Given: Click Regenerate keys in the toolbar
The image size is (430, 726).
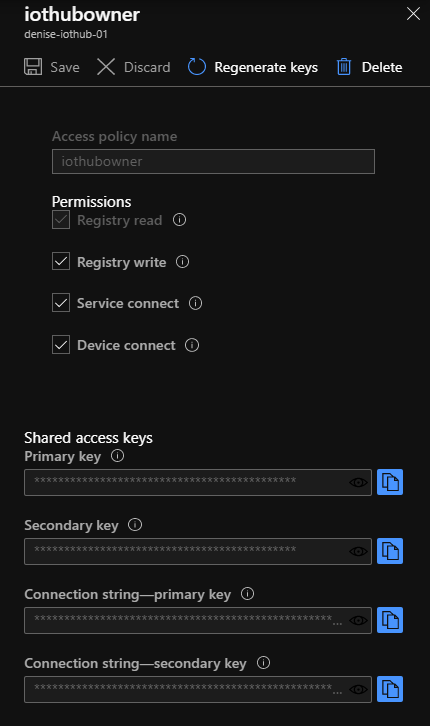Looking at the screenshot, I should click(x=253, y=67).
